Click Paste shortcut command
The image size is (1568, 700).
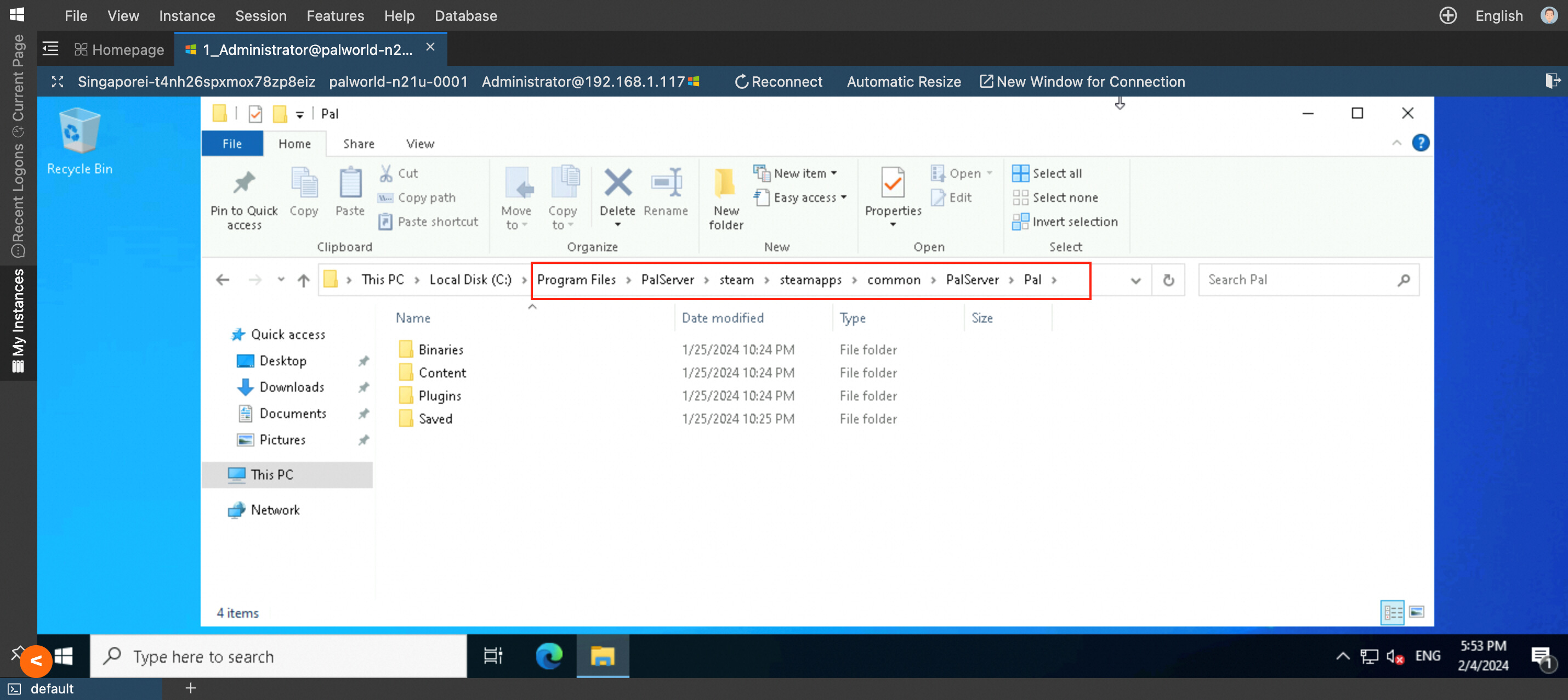click(428, 222)
